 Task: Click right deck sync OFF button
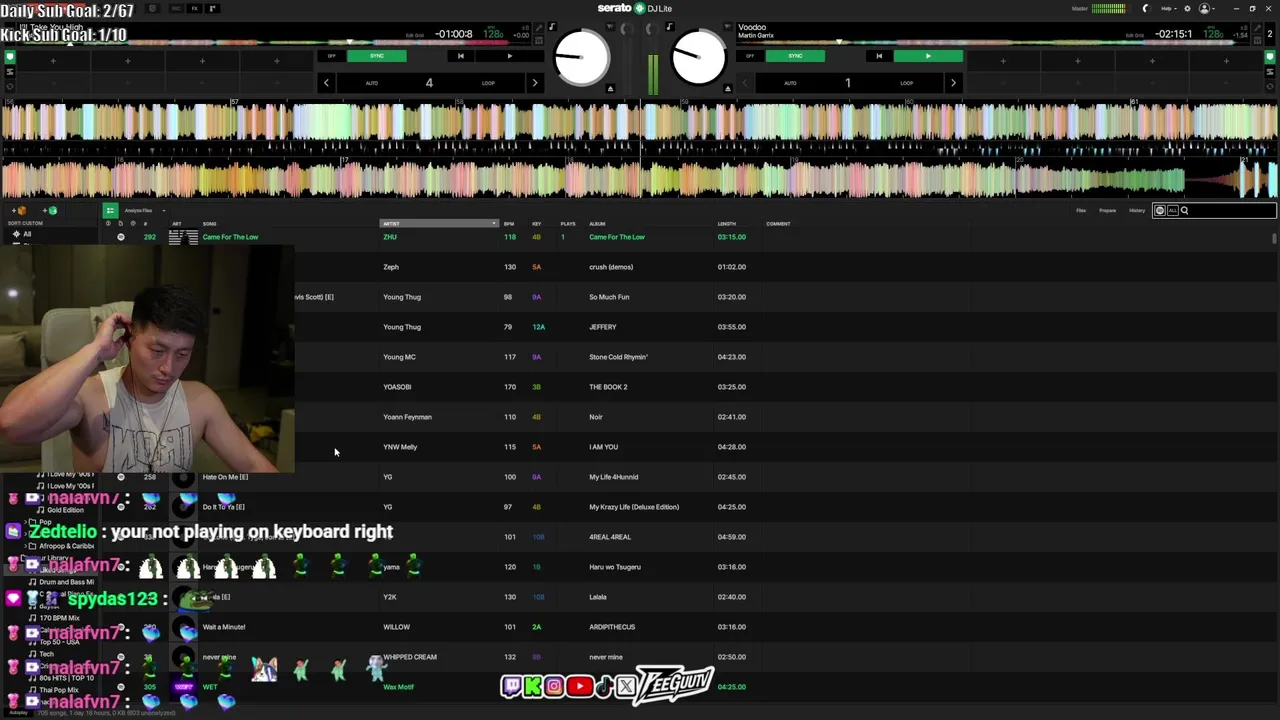point(751,56)
